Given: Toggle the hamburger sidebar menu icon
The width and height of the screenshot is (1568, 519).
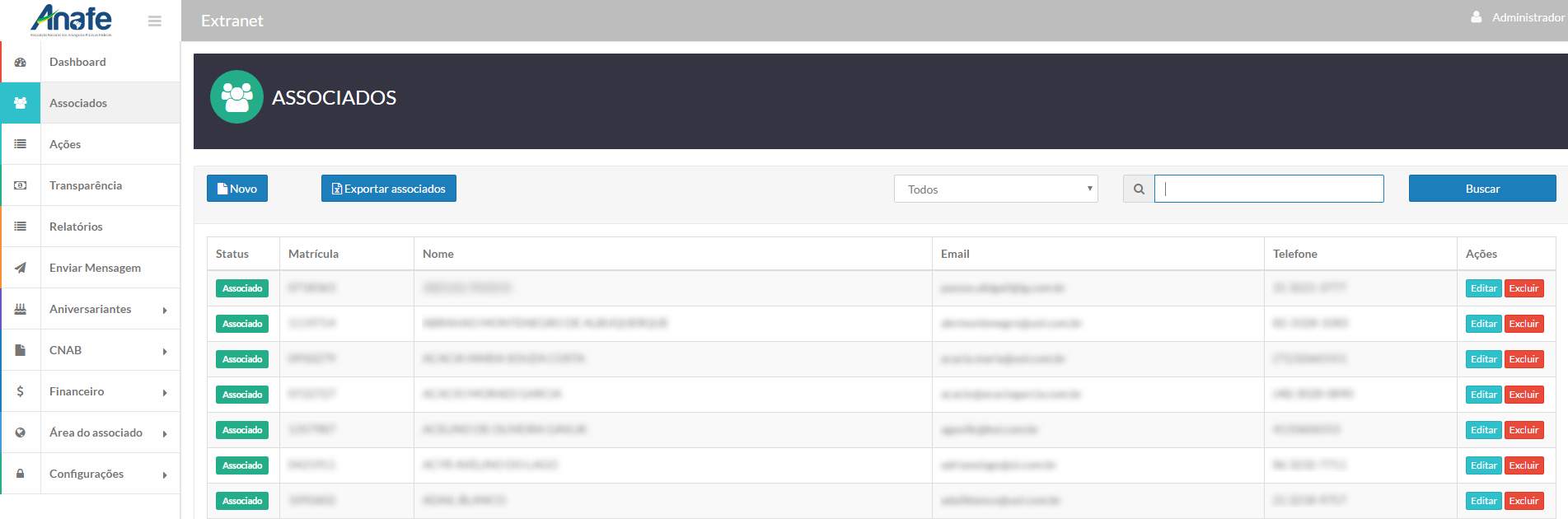Looking at the screenshot, I should click(155, 21).
